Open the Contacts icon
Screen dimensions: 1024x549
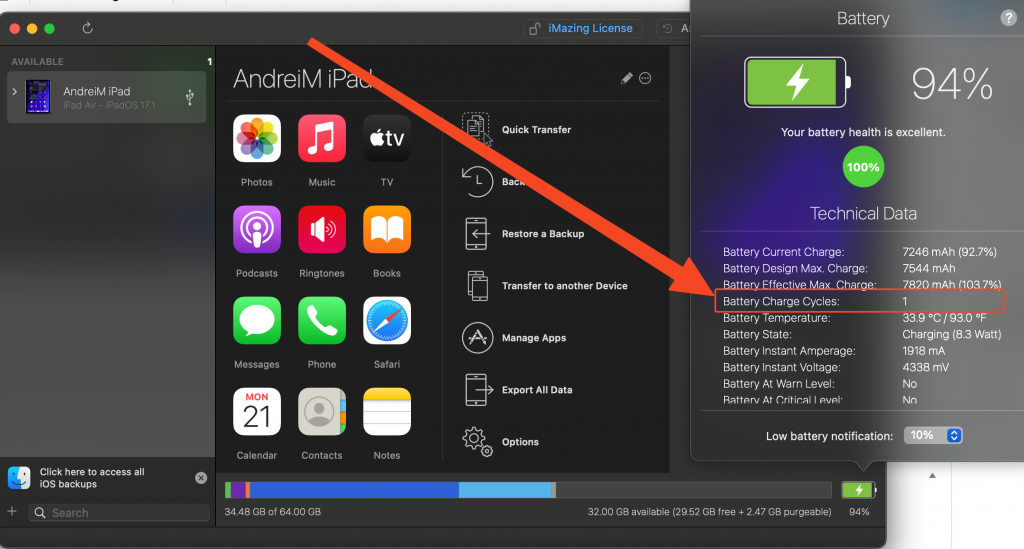click(322, 411)
